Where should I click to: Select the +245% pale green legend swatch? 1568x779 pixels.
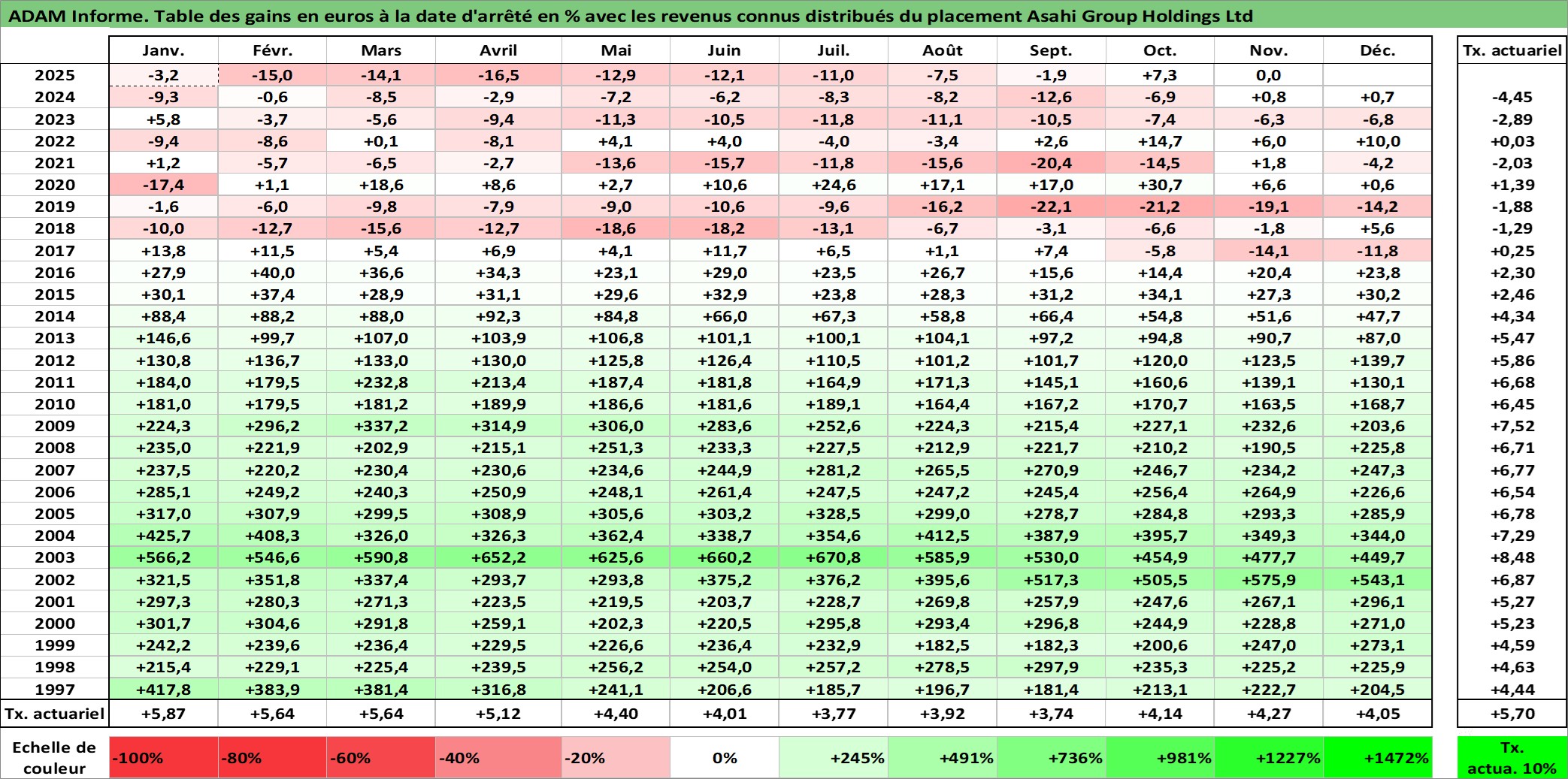[x=834, y=757]
